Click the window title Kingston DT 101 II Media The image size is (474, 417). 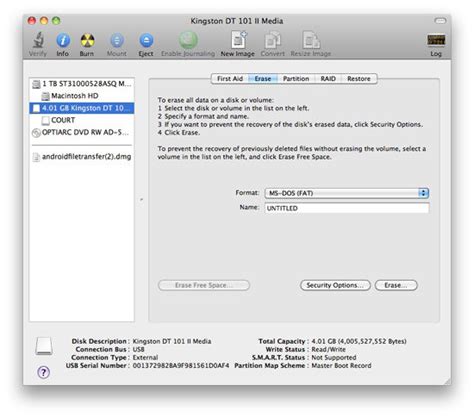[x=237, y=21]
